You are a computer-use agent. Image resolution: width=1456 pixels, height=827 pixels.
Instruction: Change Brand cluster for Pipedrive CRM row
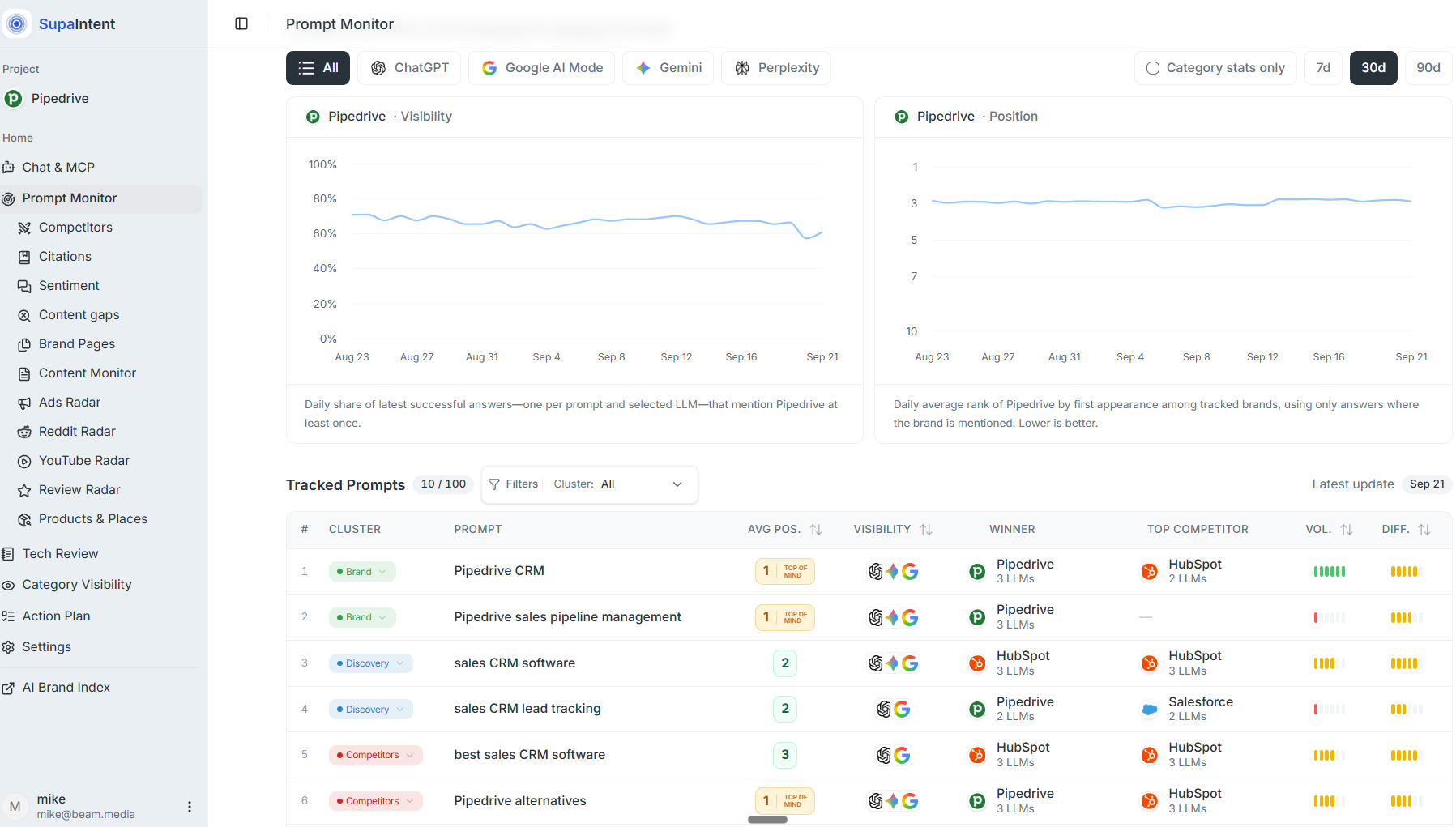pos(362,572)
